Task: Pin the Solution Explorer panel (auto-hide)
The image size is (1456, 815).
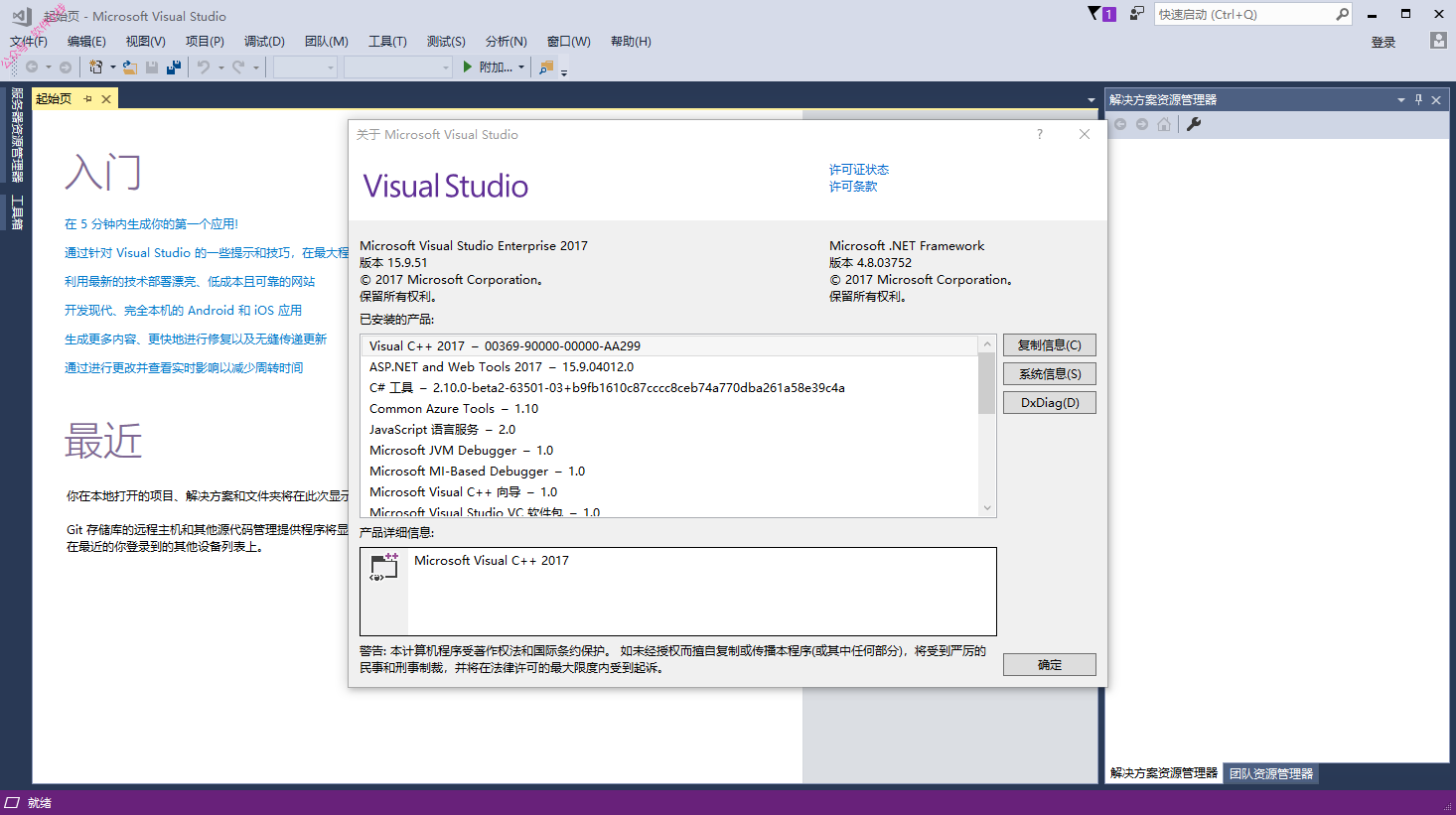Action: 1419,99
